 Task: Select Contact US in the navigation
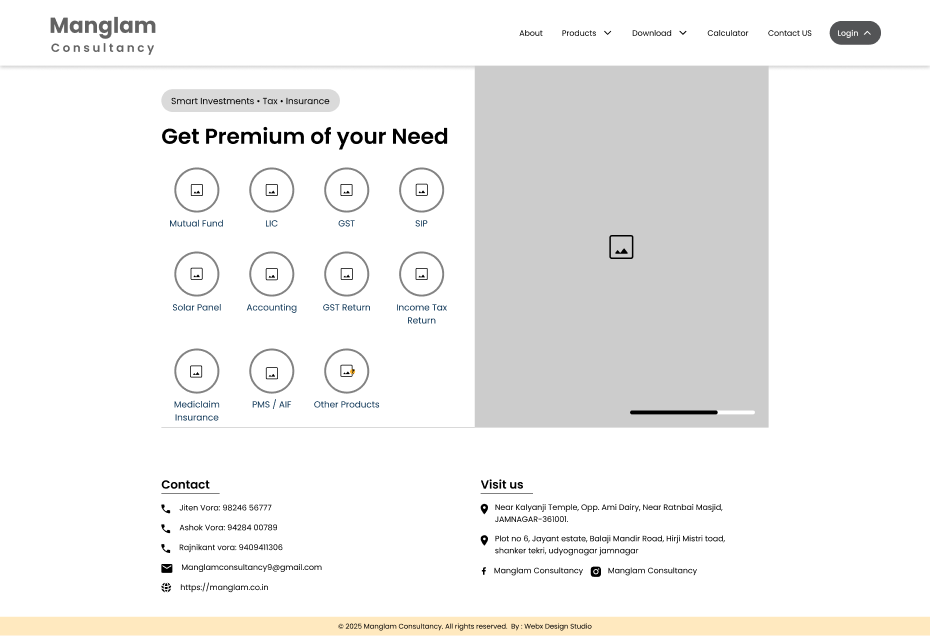click(789, 33)
